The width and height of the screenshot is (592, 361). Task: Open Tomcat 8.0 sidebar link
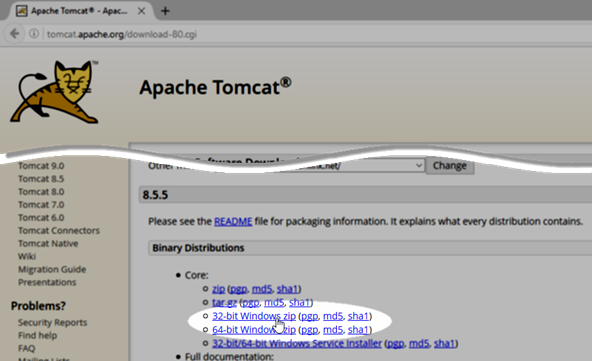41,191
